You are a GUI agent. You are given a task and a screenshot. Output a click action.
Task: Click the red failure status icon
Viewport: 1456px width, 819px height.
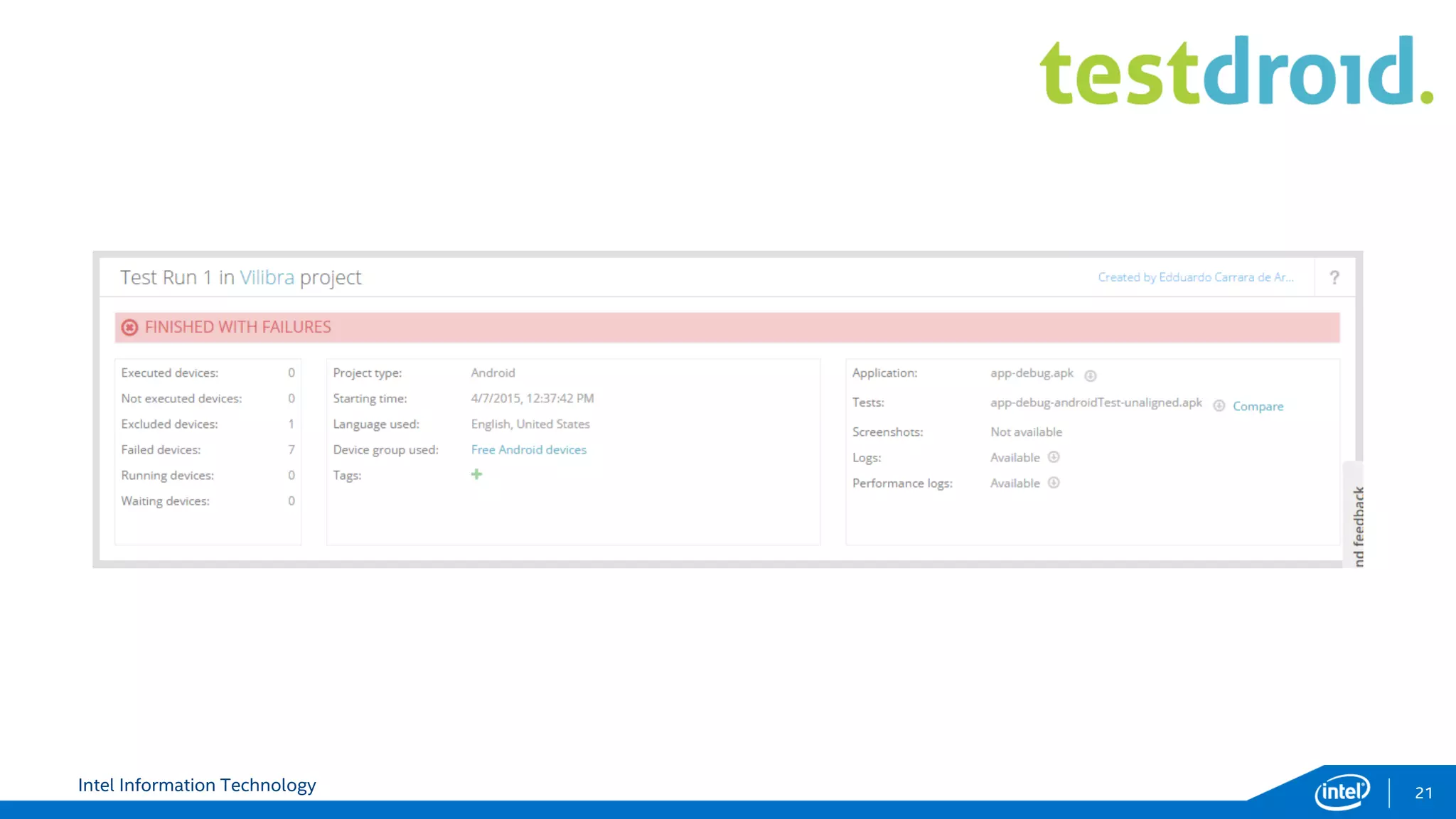point(129,327)
